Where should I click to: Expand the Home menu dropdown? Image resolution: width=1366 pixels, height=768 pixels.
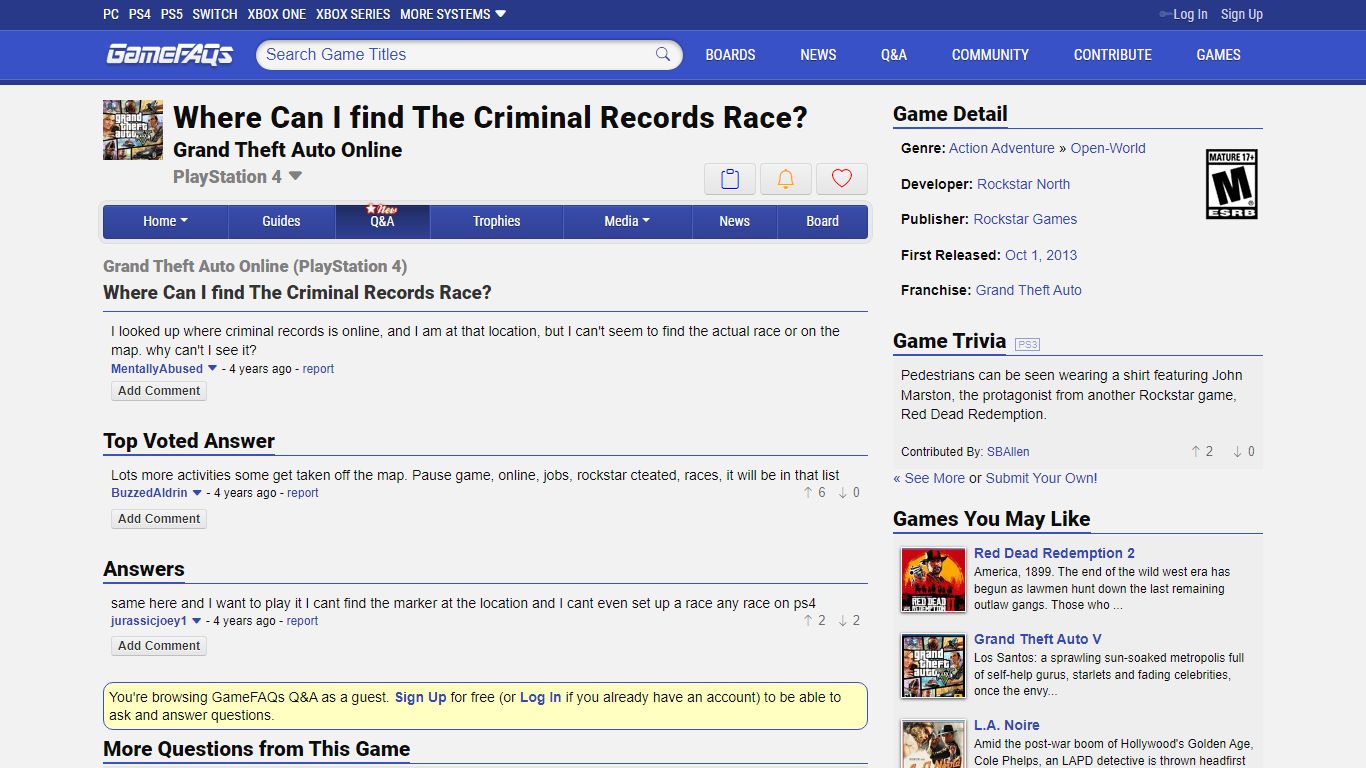(x=166, y=221)
